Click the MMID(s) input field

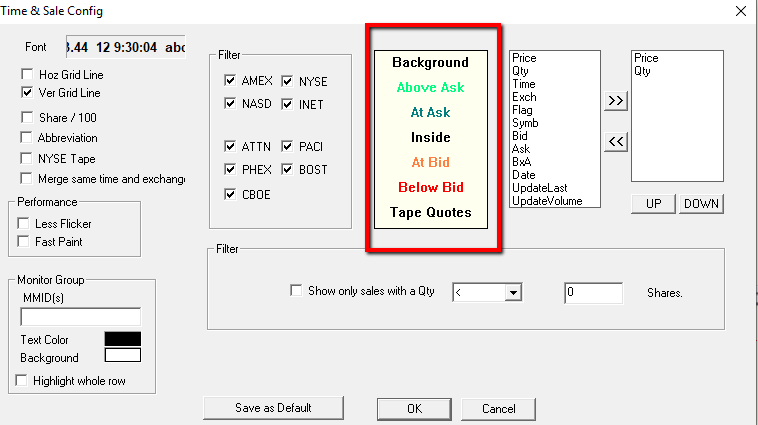[x=81, y=317]
